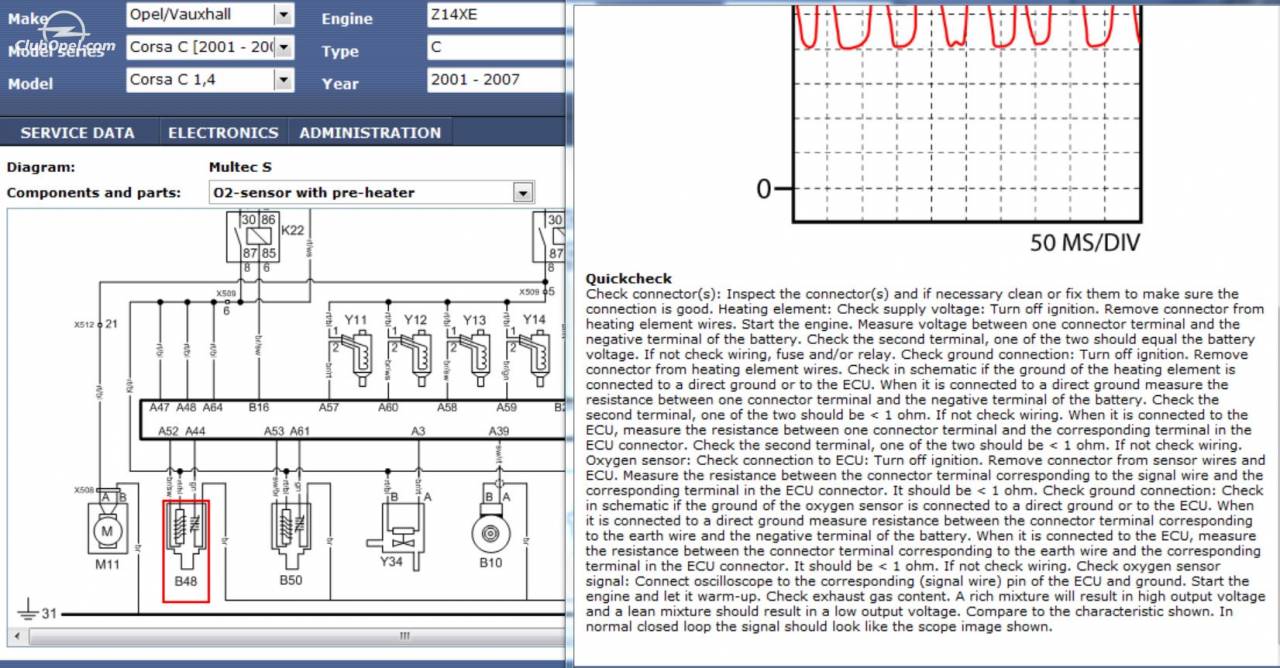Click the ECU pin label A64

(x=213, y=408)
